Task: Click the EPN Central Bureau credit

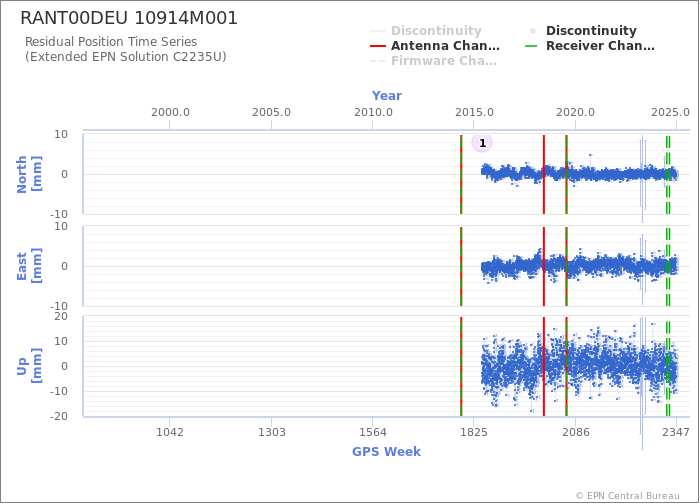Action: (627, 496)
